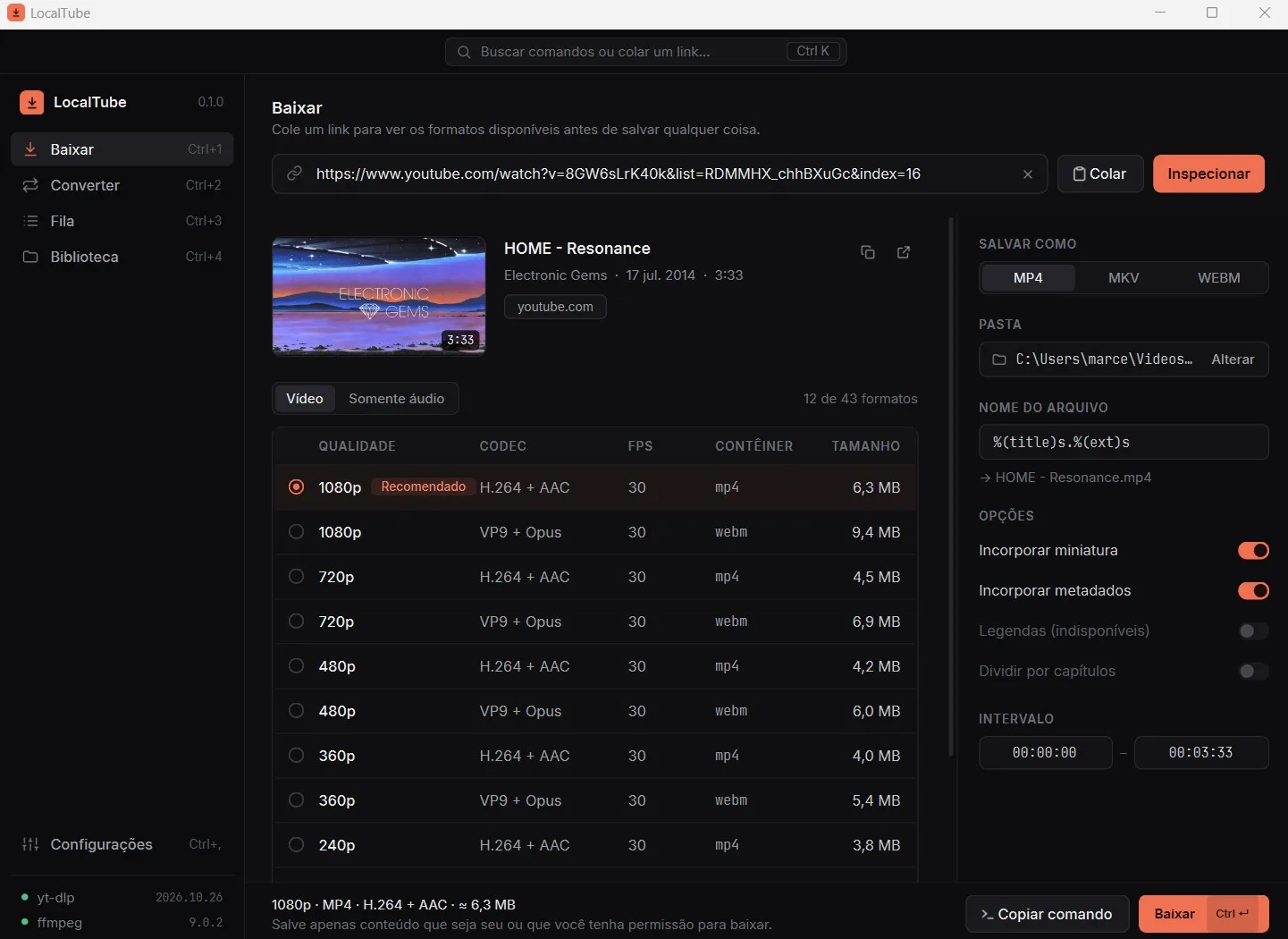Click the link chain icon in URL field
The image size is (1288, 939).
click(x=294, y=173)
